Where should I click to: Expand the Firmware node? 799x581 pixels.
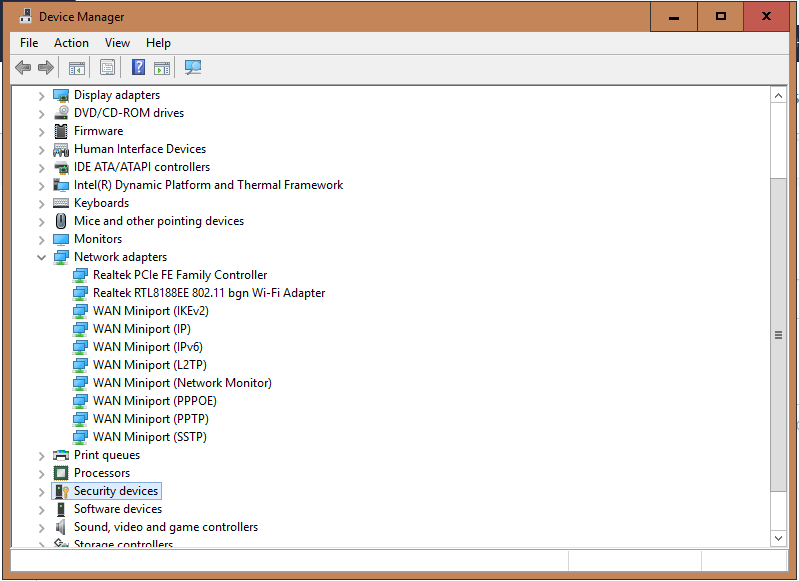41,131
